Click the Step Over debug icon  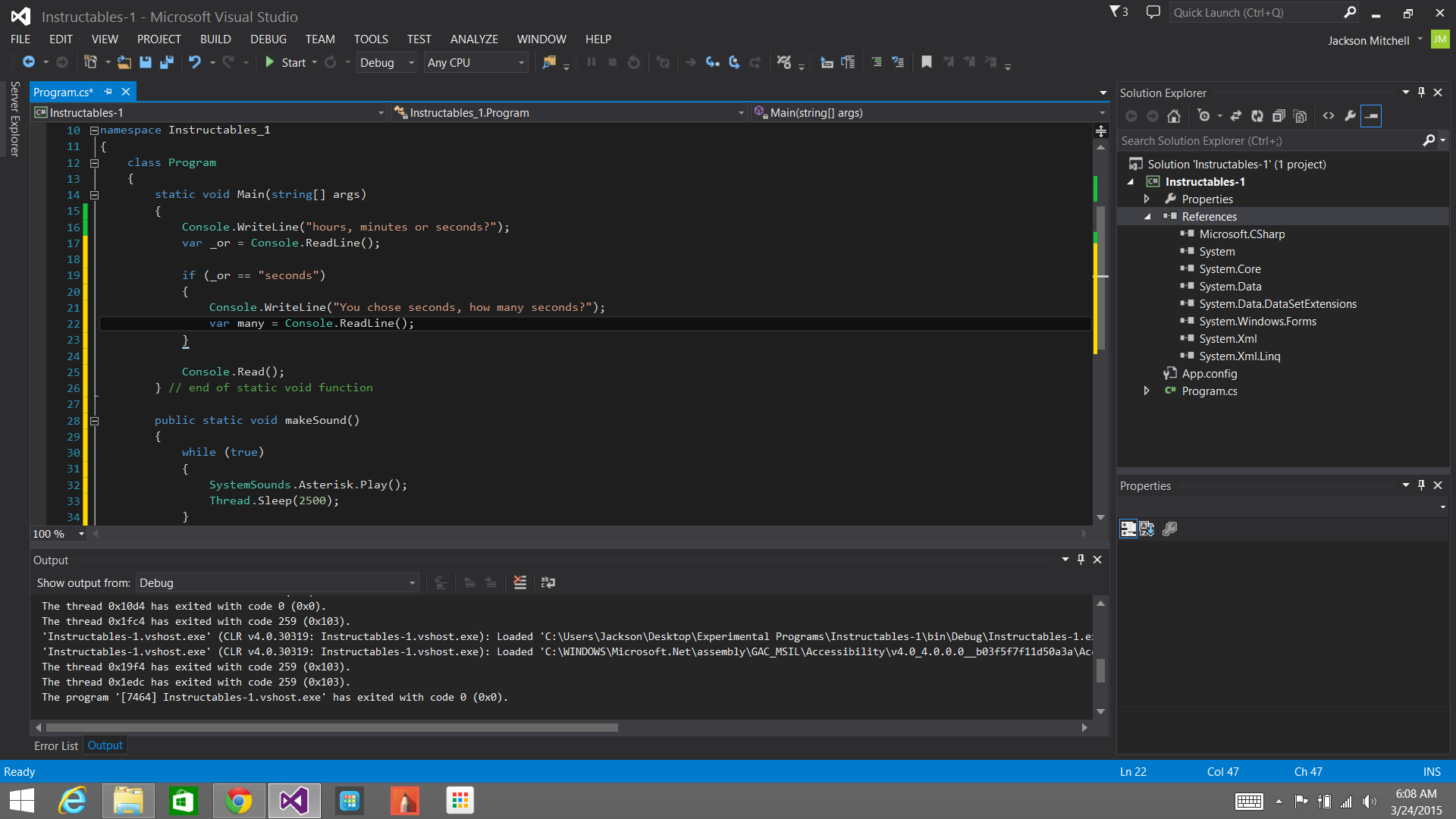pos(733,62)
